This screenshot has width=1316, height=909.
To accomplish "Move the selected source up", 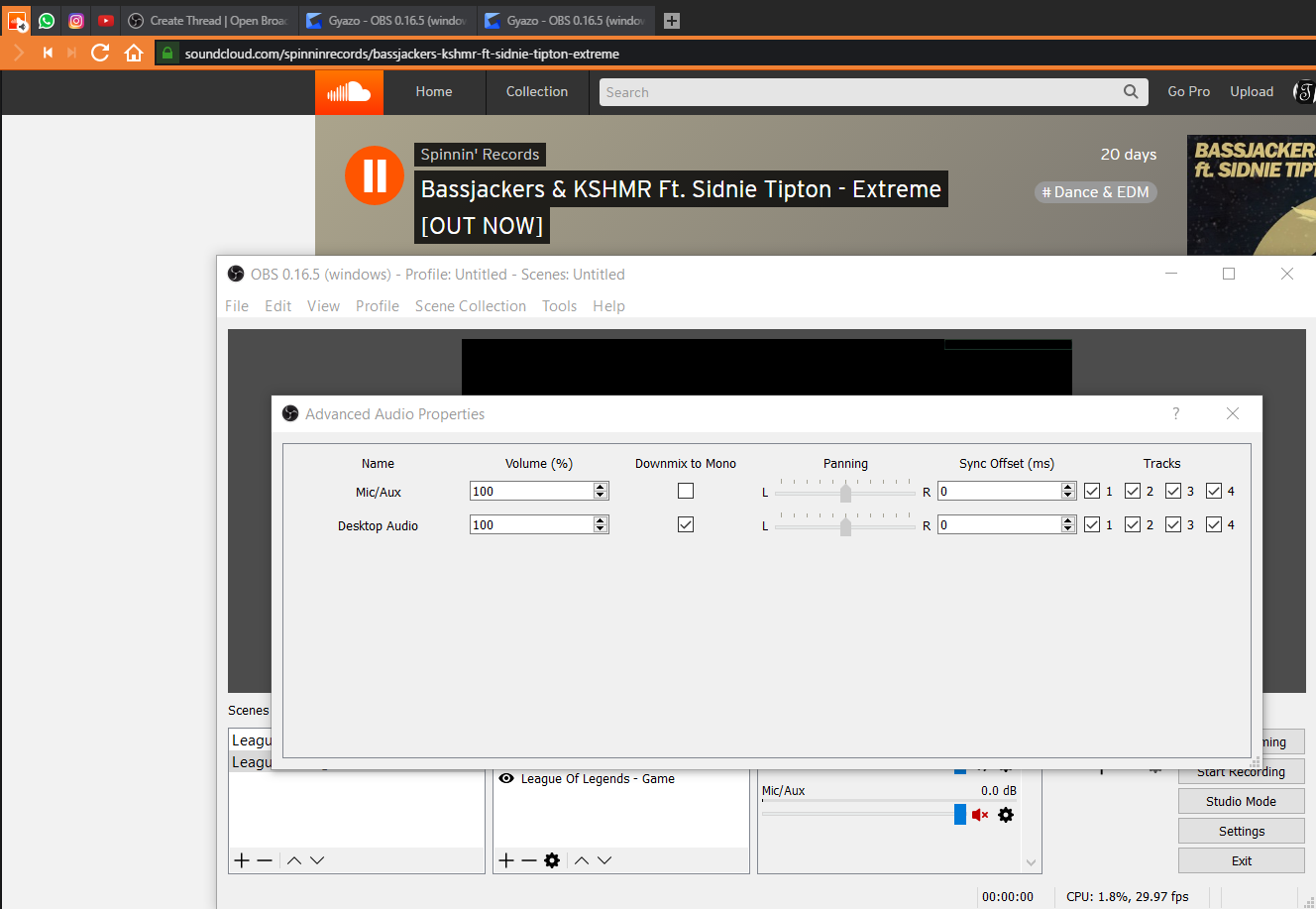I will [x=582, y=860].
